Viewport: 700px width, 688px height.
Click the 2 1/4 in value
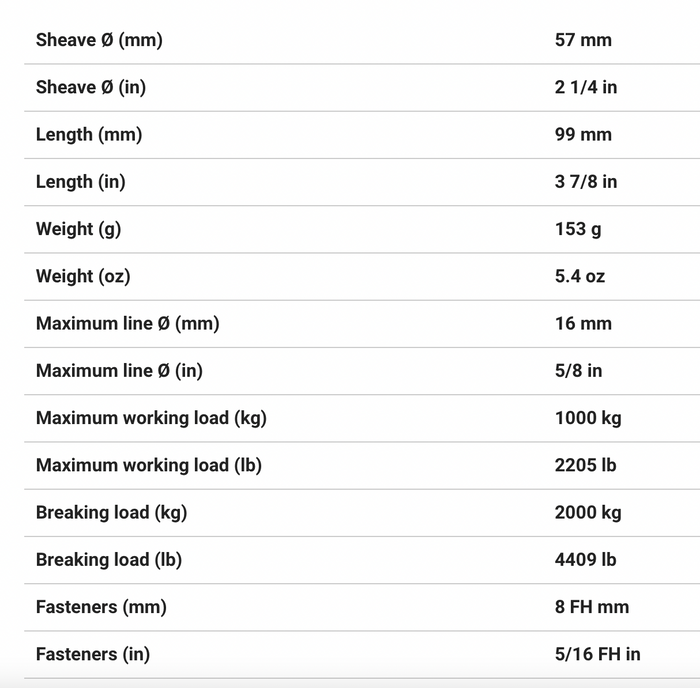586,88
